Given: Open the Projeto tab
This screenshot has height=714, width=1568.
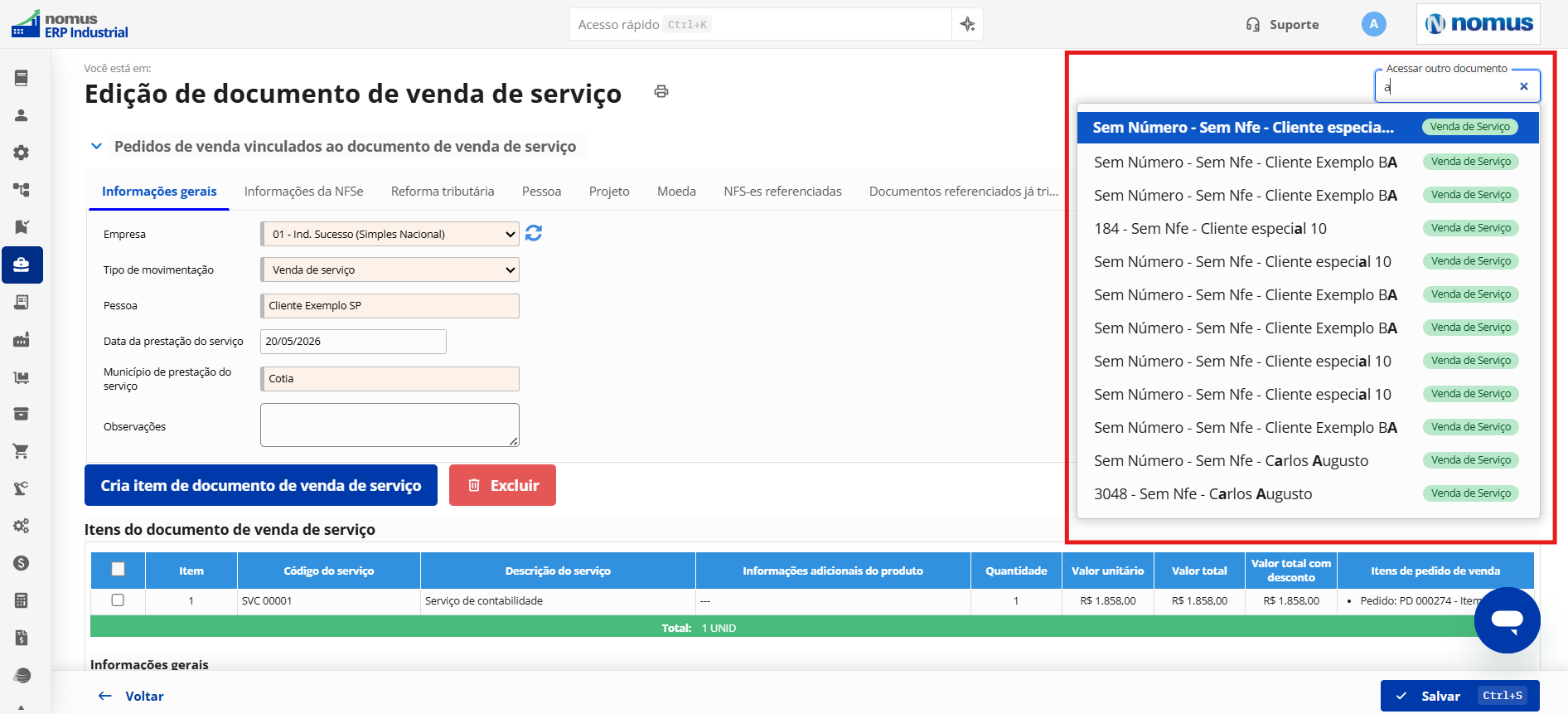Looking at the screenshot, I should 609,192.
